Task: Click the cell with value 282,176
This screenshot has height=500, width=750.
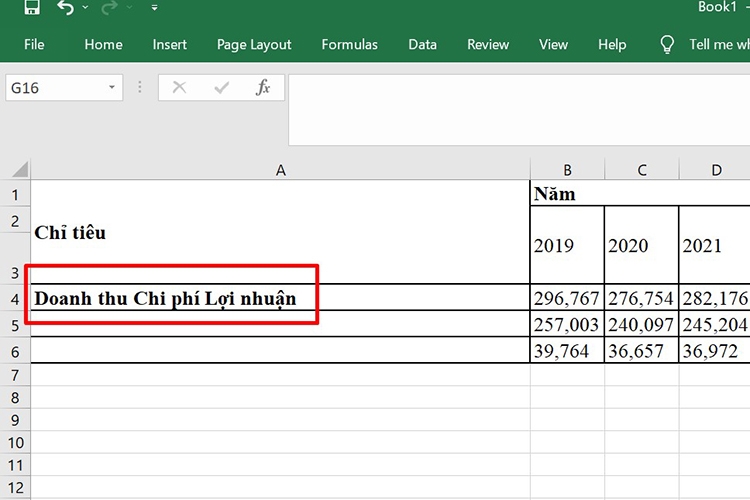Action: (715, 298)
